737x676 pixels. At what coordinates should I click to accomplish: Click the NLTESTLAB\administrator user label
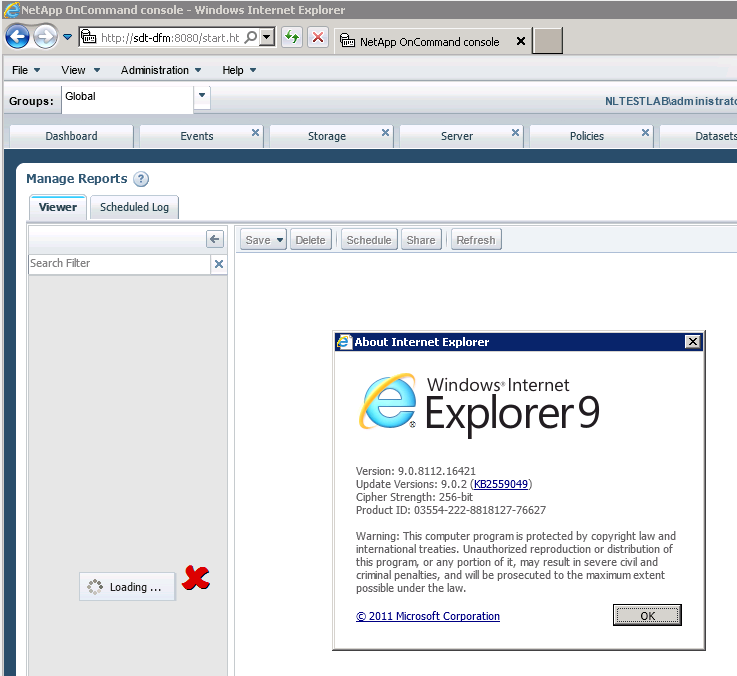point(671,101)
